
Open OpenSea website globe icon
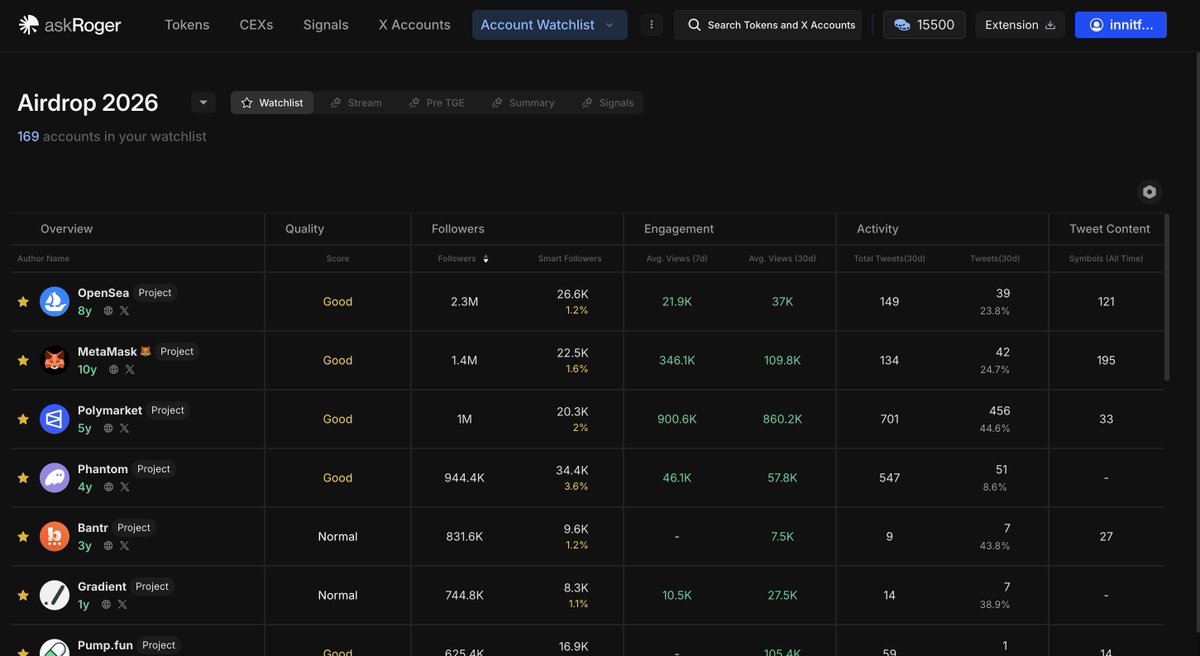tap(108, 311)
